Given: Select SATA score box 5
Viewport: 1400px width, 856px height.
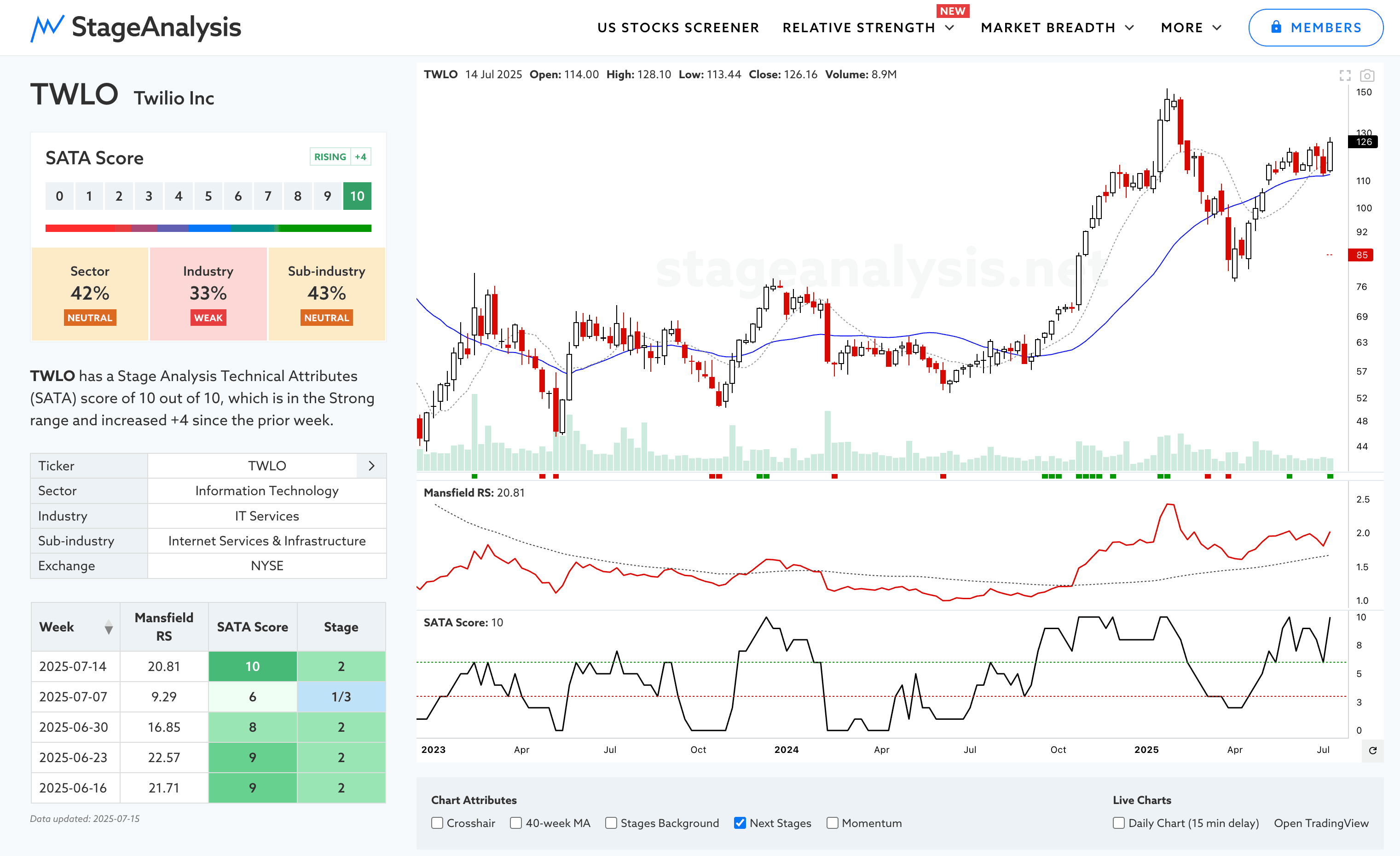Looking at the screenshot, I should tap(208, 196).
